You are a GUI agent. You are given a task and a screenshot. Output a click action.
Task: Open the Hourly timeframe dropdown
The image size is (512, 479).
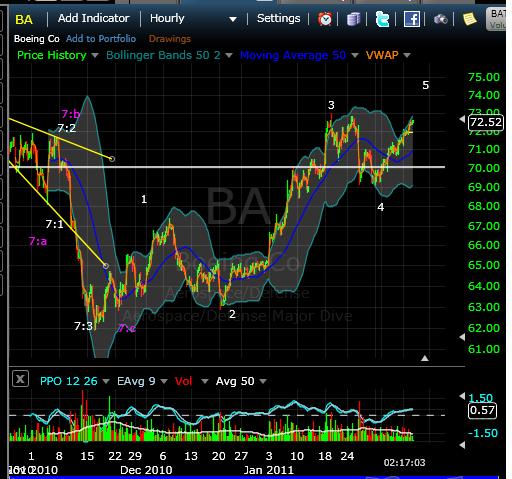coord(193,19)
